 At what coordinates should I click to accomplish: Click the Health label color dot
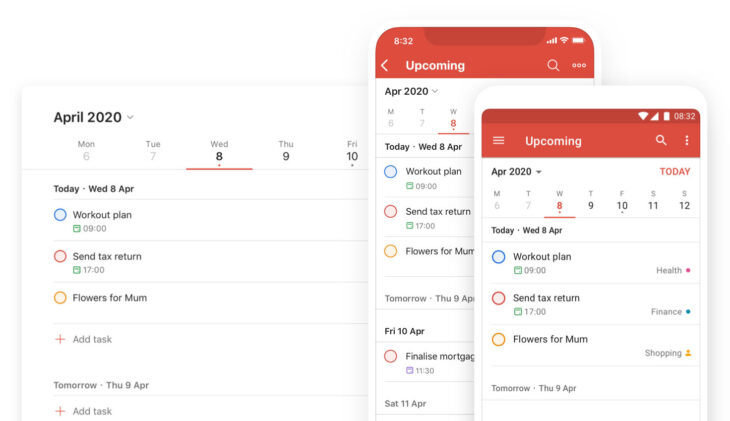click(688, 270)
